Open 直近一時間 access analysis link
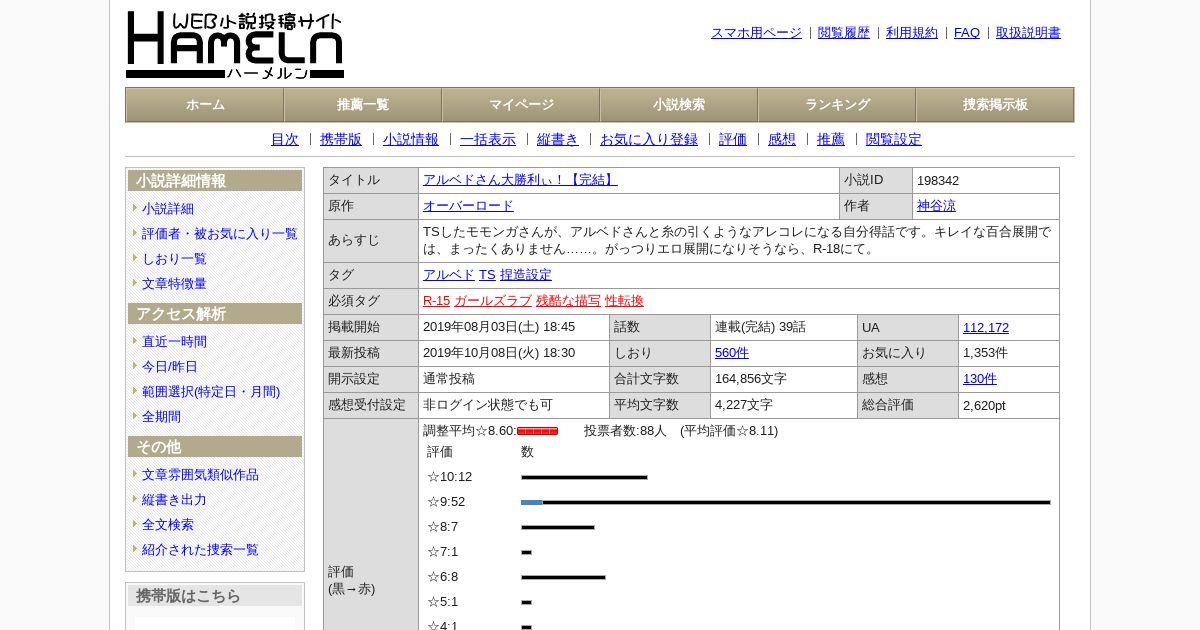Viewport: 1200px width, 630px height. (174, 342)
